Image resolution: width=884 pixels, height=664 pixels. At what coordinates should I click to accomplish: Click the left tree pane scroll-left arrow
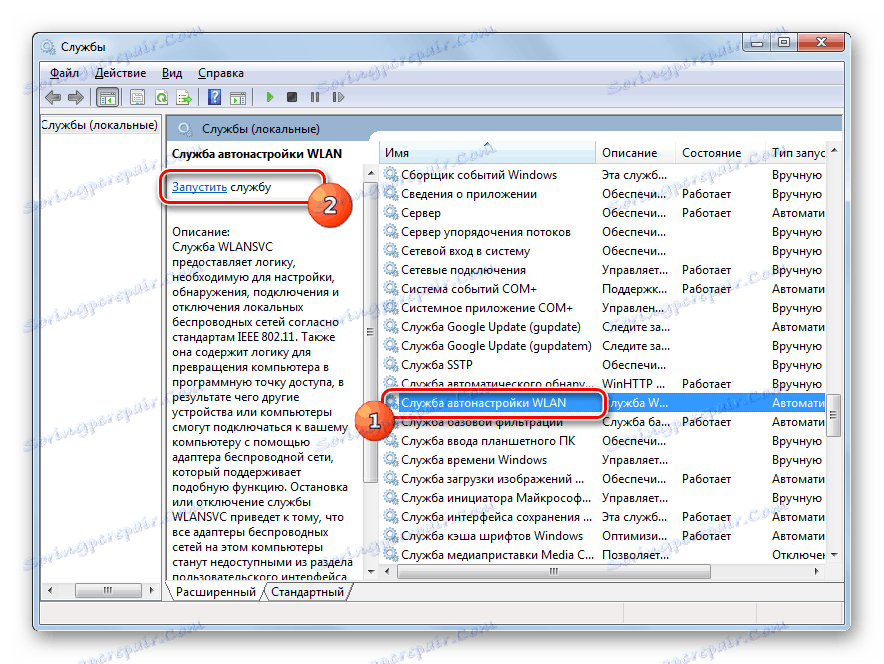(x=51, y=590)
